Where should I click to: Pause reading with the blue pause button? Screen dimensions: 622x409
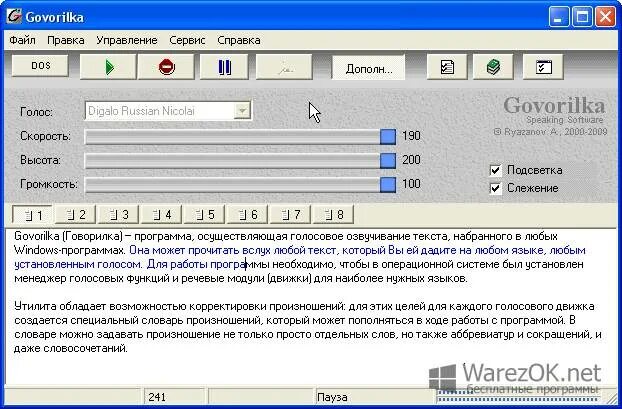(224, 67)
